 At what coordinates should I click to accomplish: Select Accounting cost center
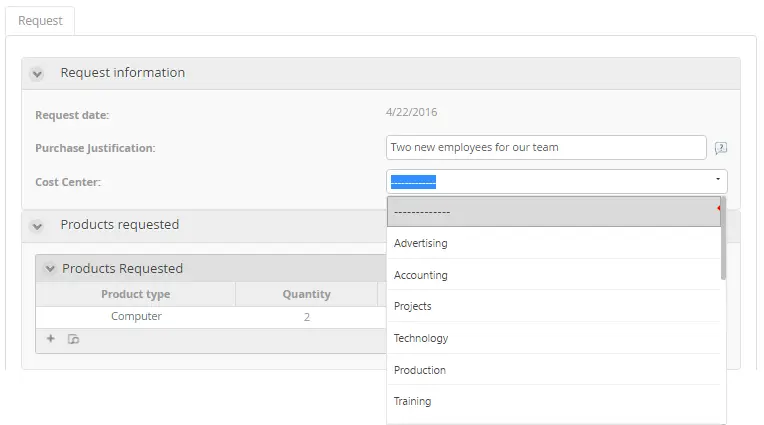pyautogui.click(x=554, y=275)
